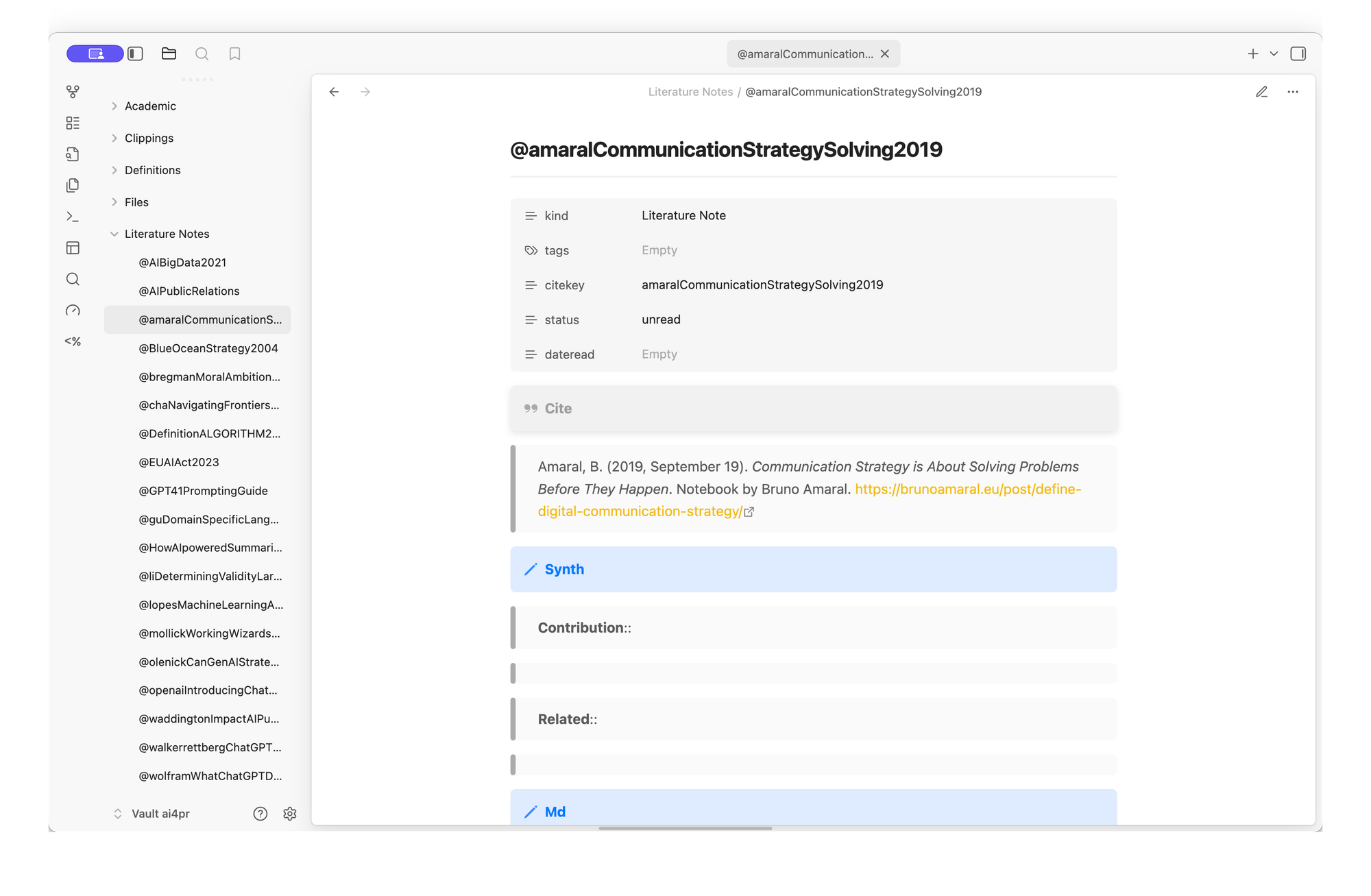Collapse the Literature Notes folder

tap(167, 234)
